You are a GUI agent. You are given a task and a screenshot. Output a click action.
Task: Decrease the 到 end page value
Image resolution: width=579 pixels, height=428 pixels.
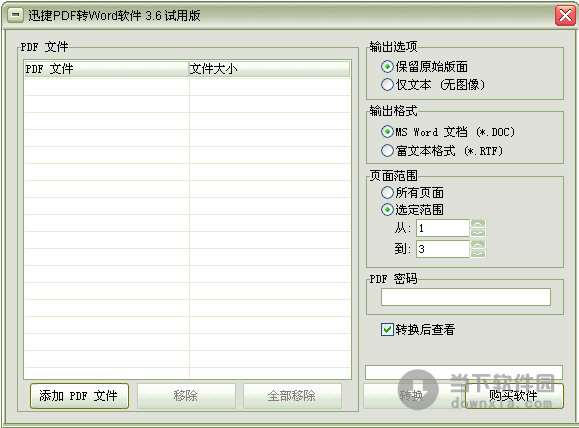(478, 254)
